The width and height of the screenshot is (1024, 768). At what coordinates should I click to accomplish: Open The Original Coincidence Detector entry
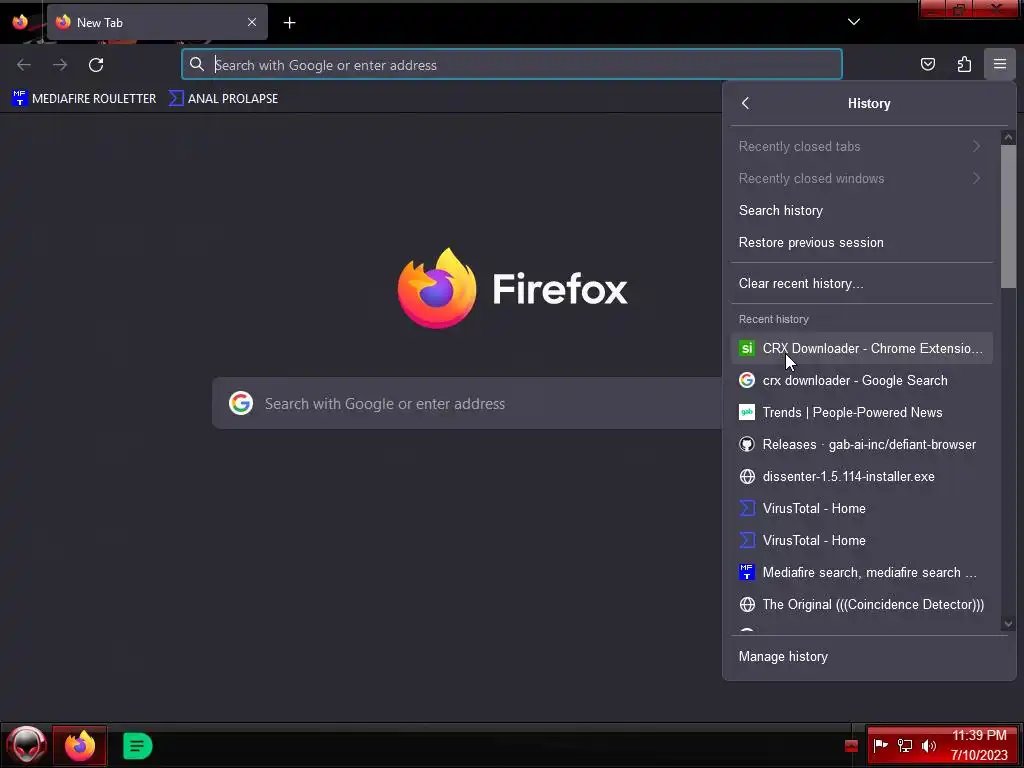click(861, 604)
